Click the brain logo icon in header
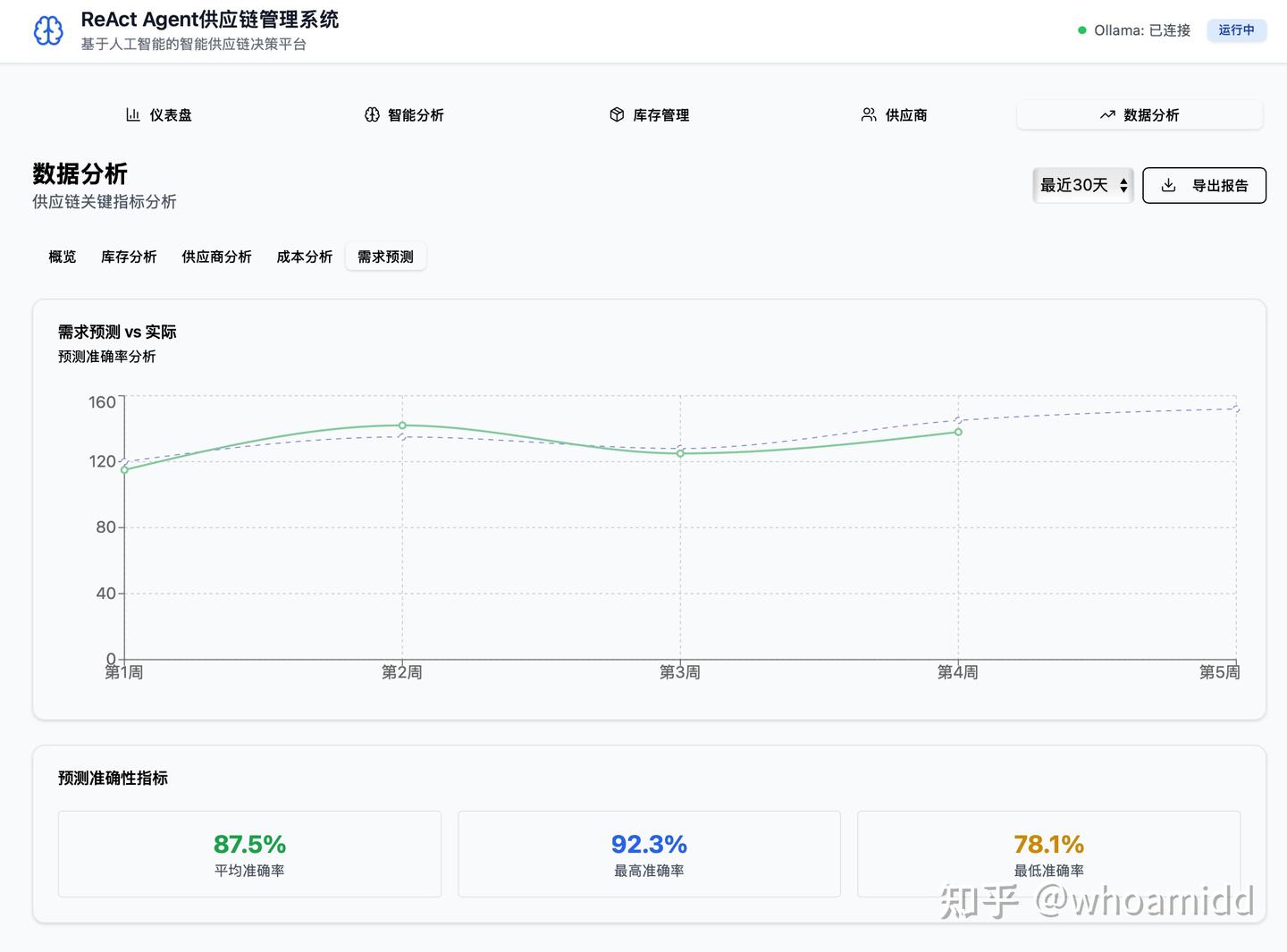 pos(48,30)
